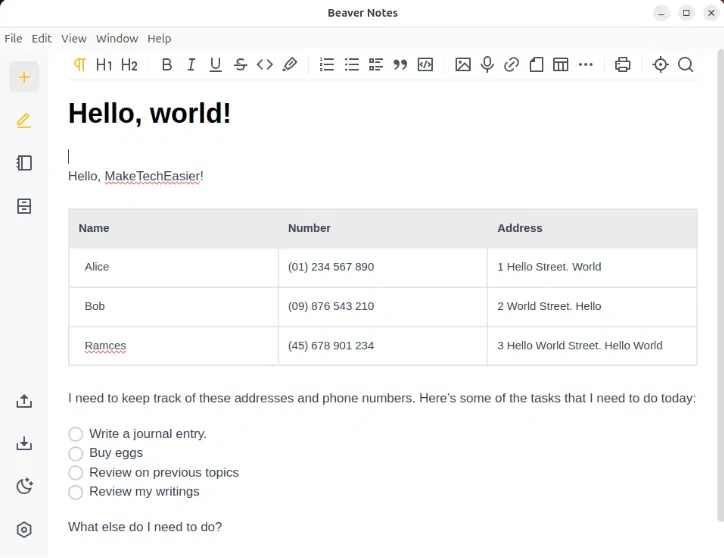
Task: Select the highlighter tool
Action: [x=290, y=65]
